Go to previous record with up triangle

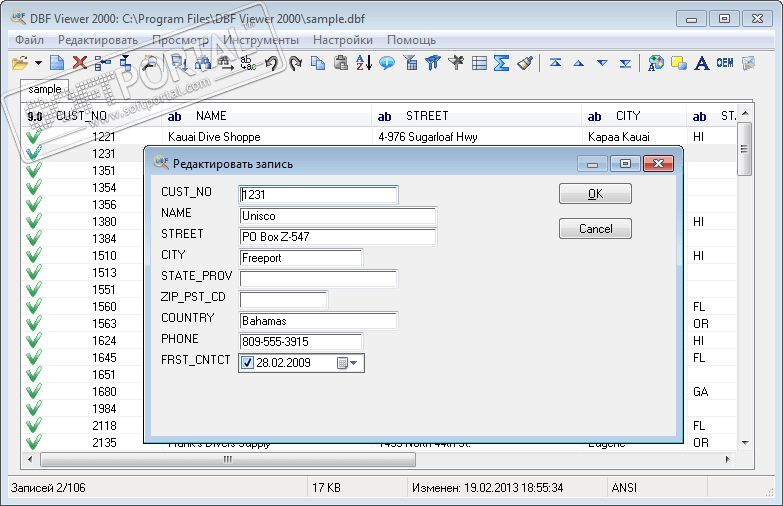pyautogui.click(x=579, y=63)
